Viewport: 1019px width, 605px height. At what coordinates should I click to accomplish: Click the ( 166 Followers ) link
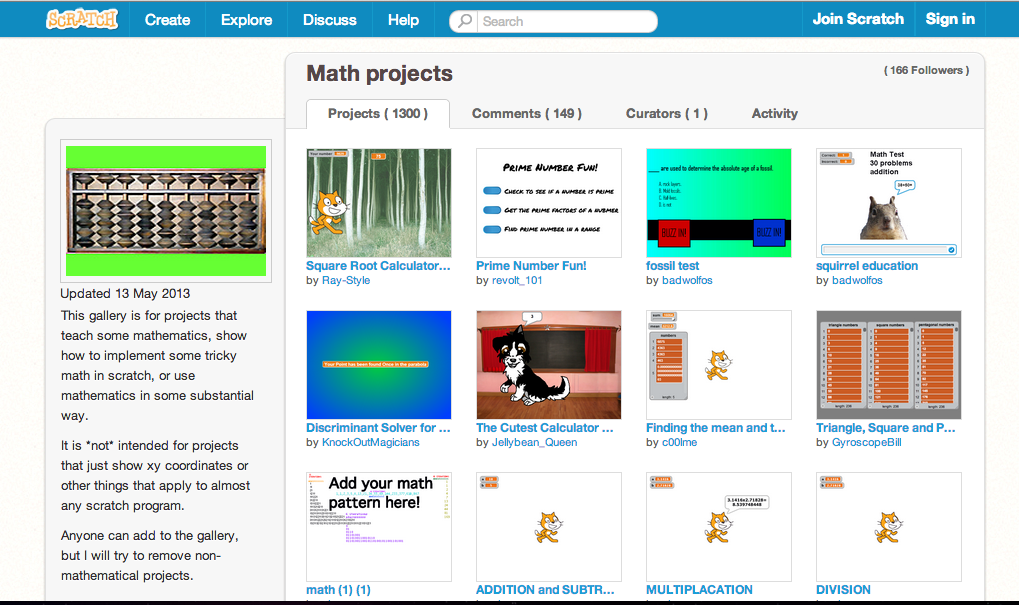[x=925, y=70]
